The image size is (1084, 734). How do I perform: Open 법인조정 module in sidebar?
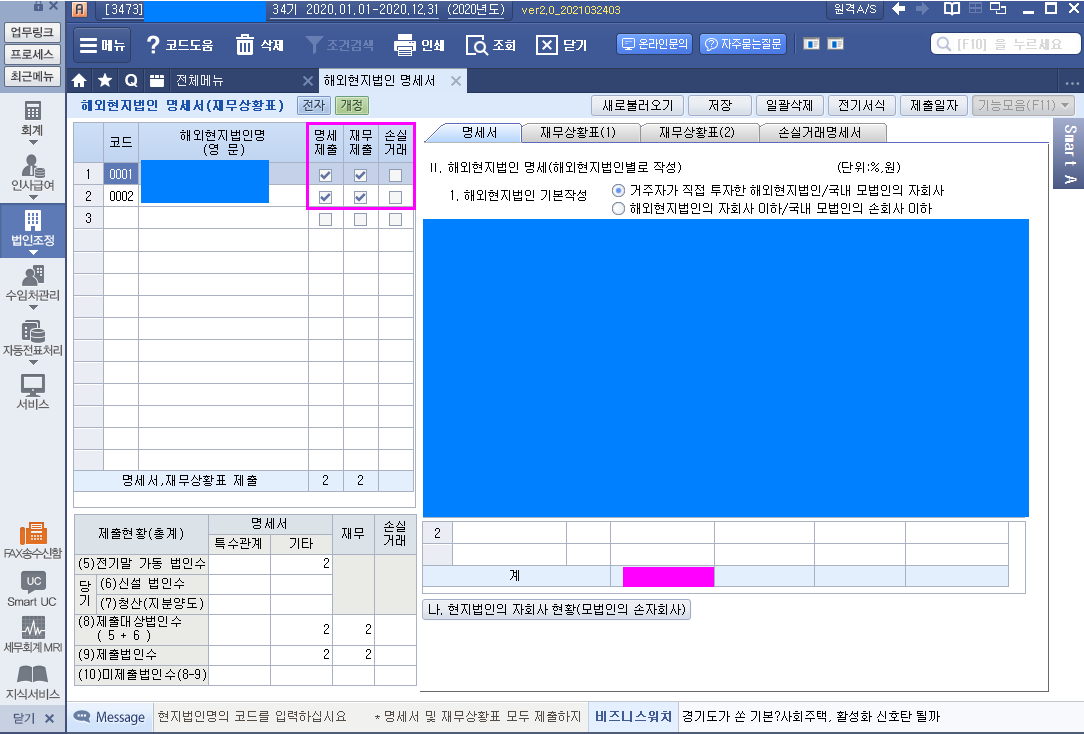click(x=32, y=229)
